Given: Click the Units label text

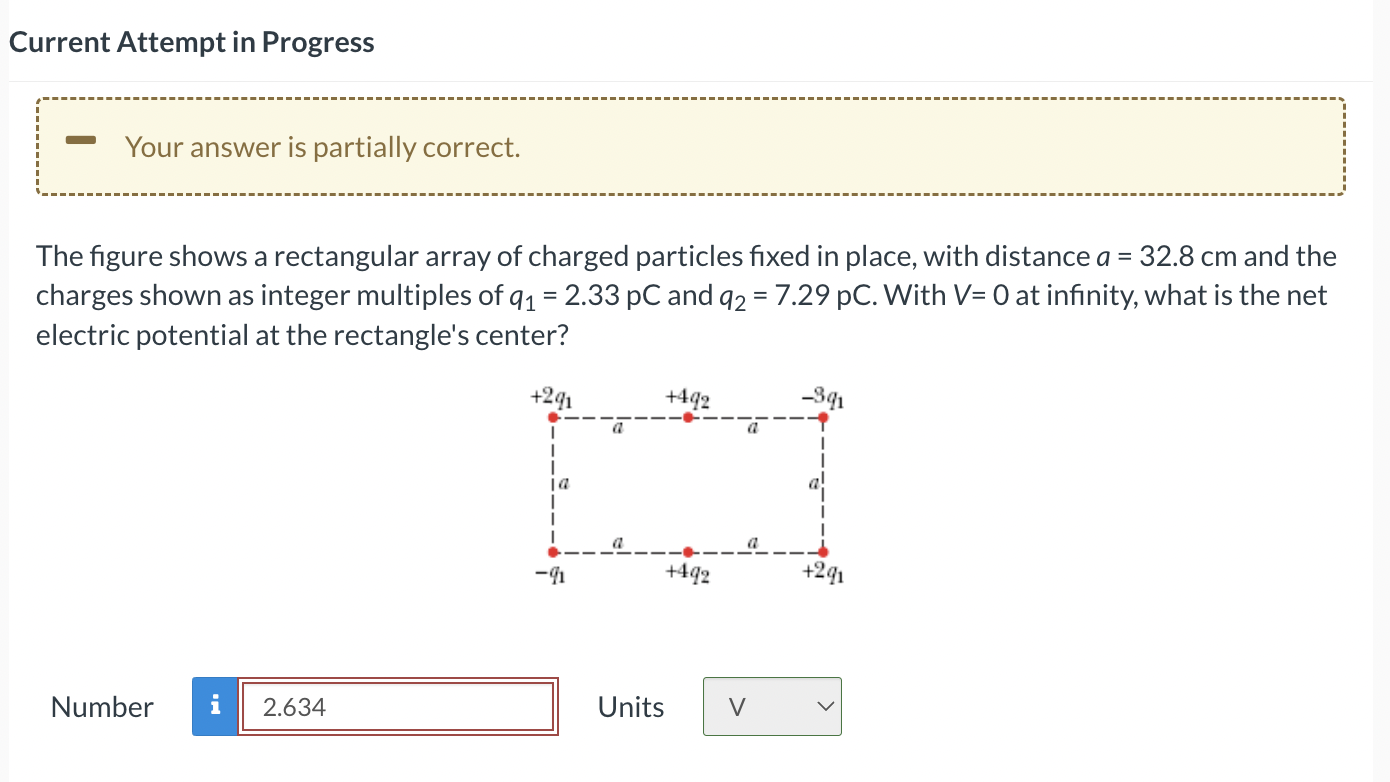Looking at the screenshot, I should click(x=630, y=707).
